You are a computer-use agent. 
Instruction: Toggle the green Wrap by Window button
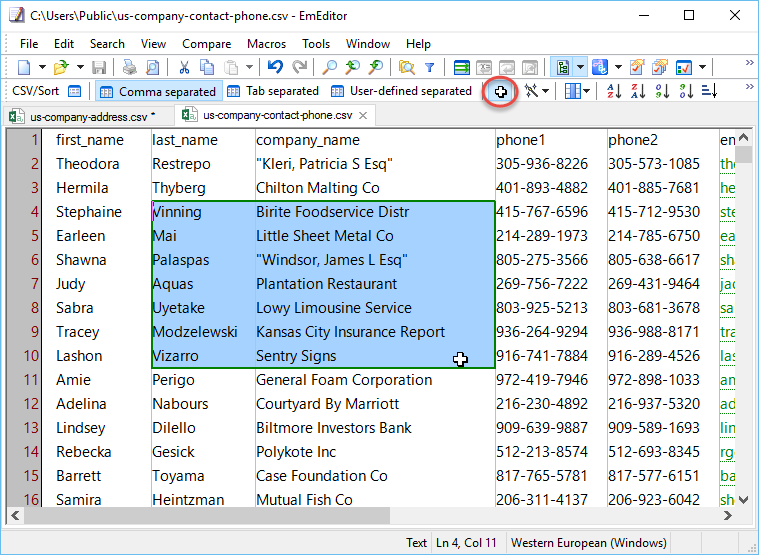click(x=461, y=67)
